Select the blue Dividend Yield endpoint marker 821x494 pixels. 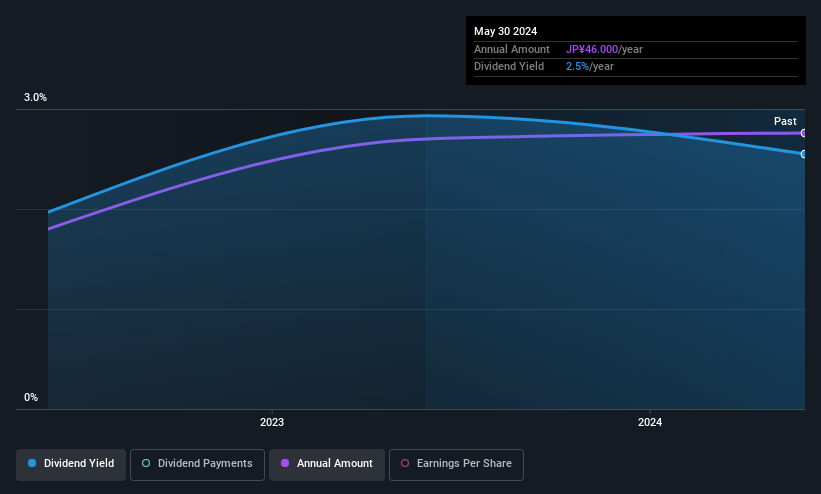pos(803,154)
